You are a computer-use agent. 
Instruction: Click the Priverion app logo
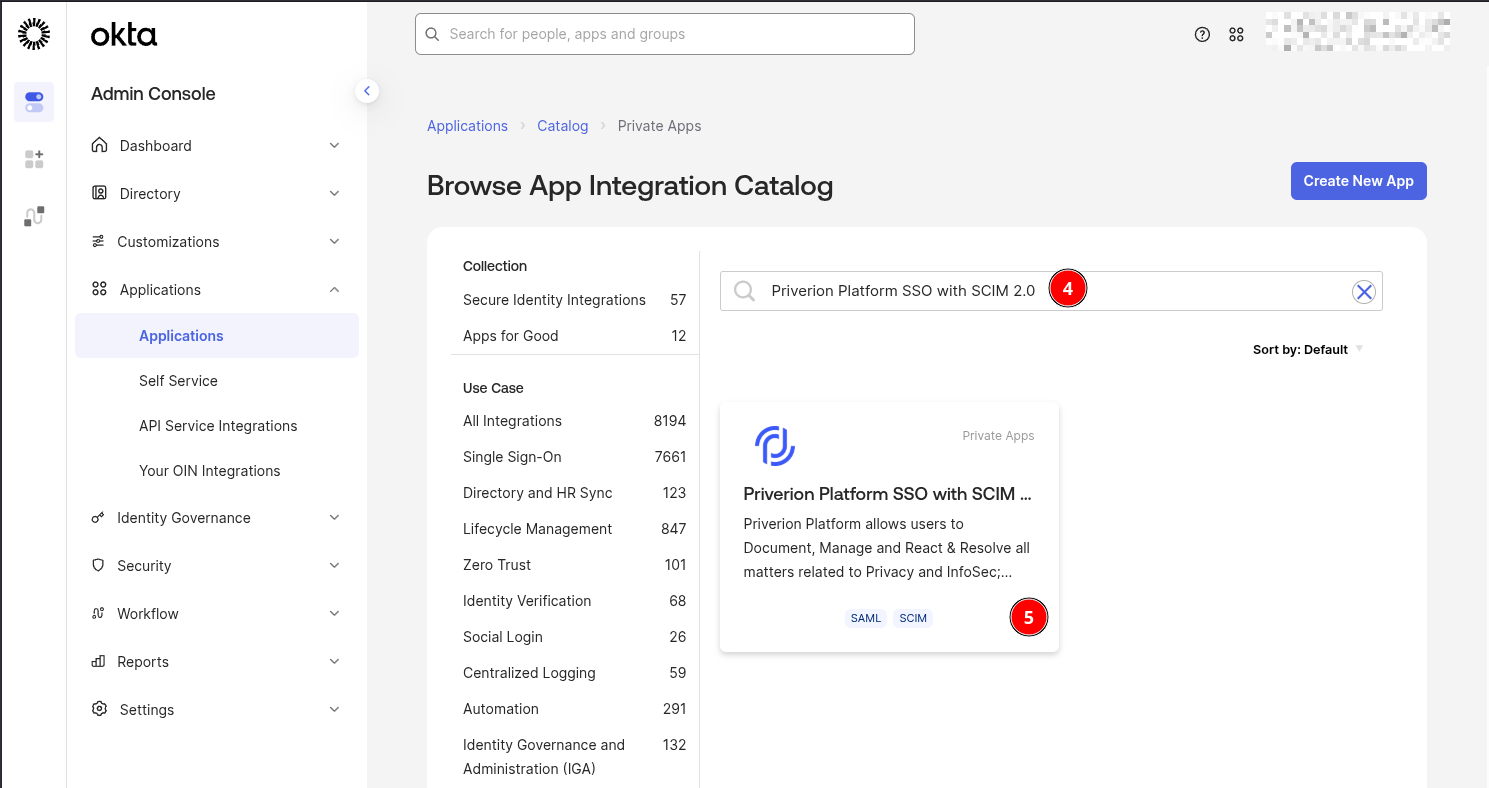pyautogui.click(x=775, y=446)
